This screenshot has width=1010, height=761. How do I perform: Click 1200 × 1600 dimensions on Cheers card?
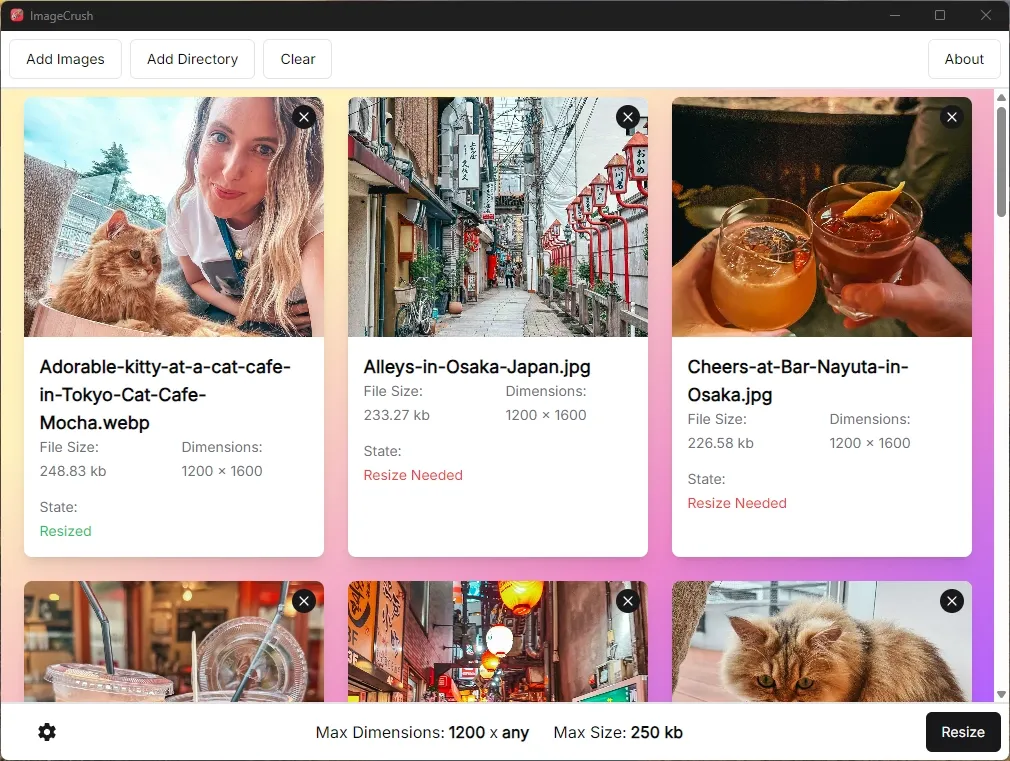click(870, 443)
